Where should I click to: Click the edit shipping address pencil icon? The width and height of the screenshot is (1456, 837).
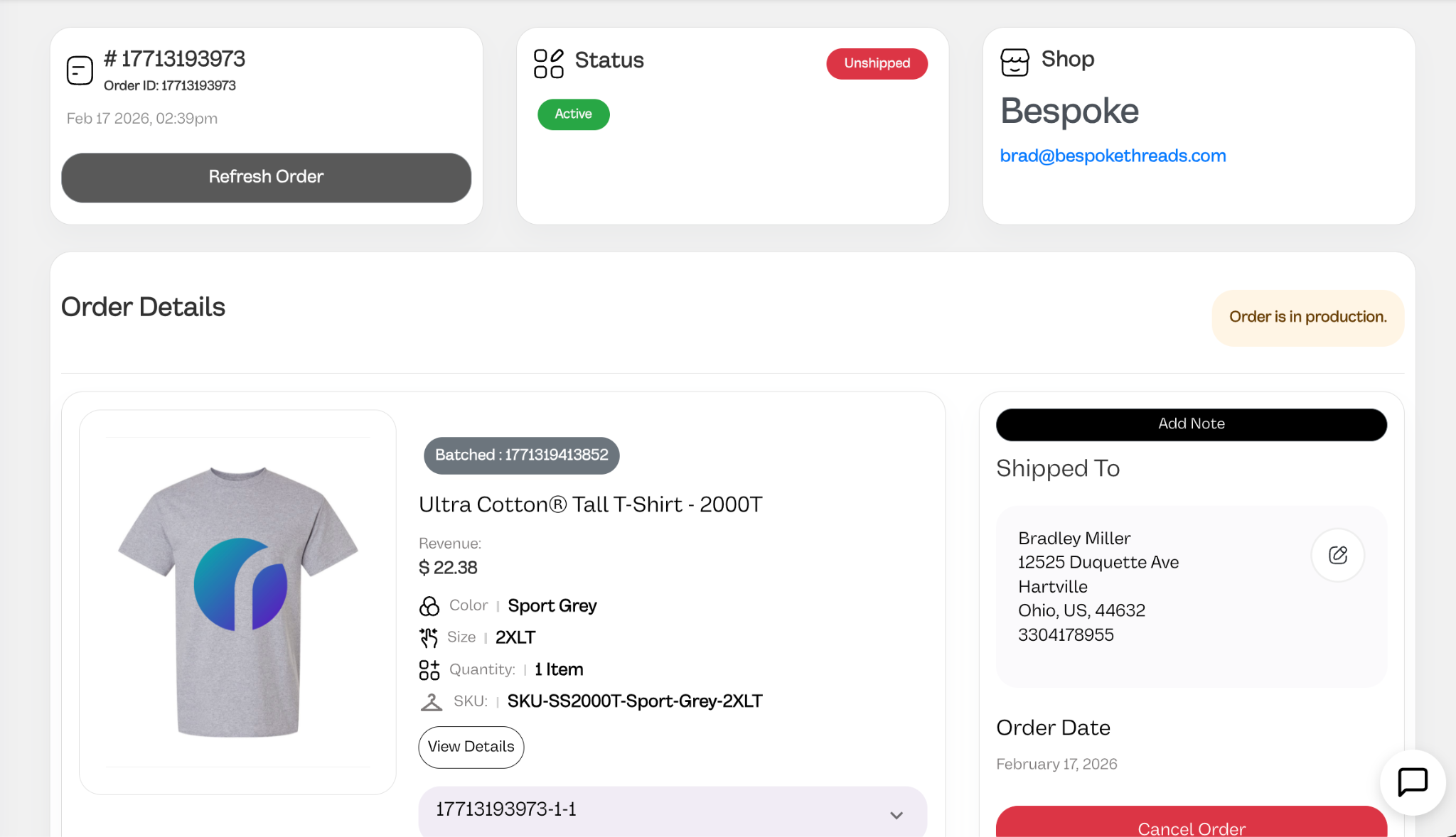pos(1338,555)
